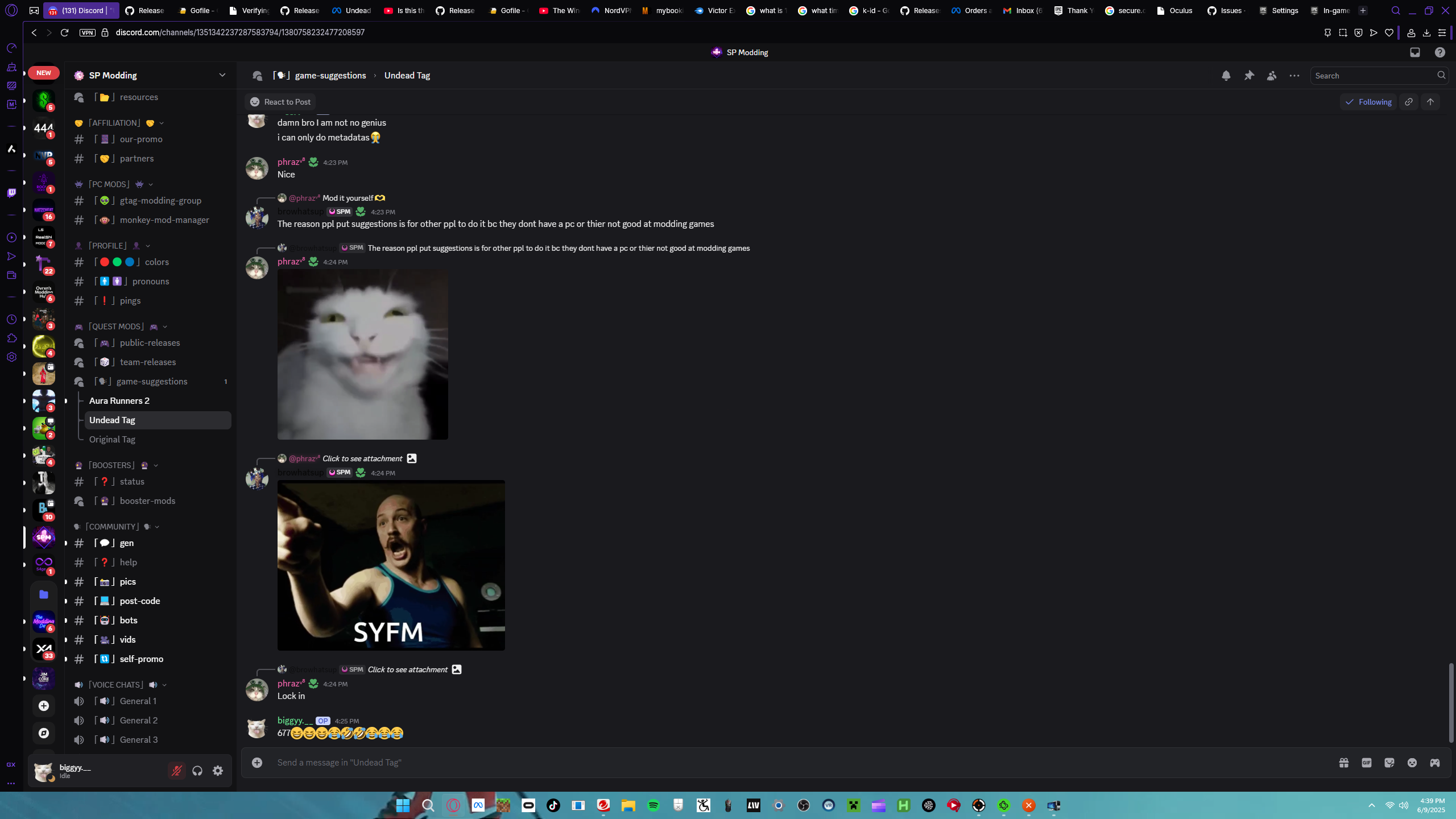Open the sticker picker
The width and height of the screenshot is (1456, 819).
point(1389,763)
